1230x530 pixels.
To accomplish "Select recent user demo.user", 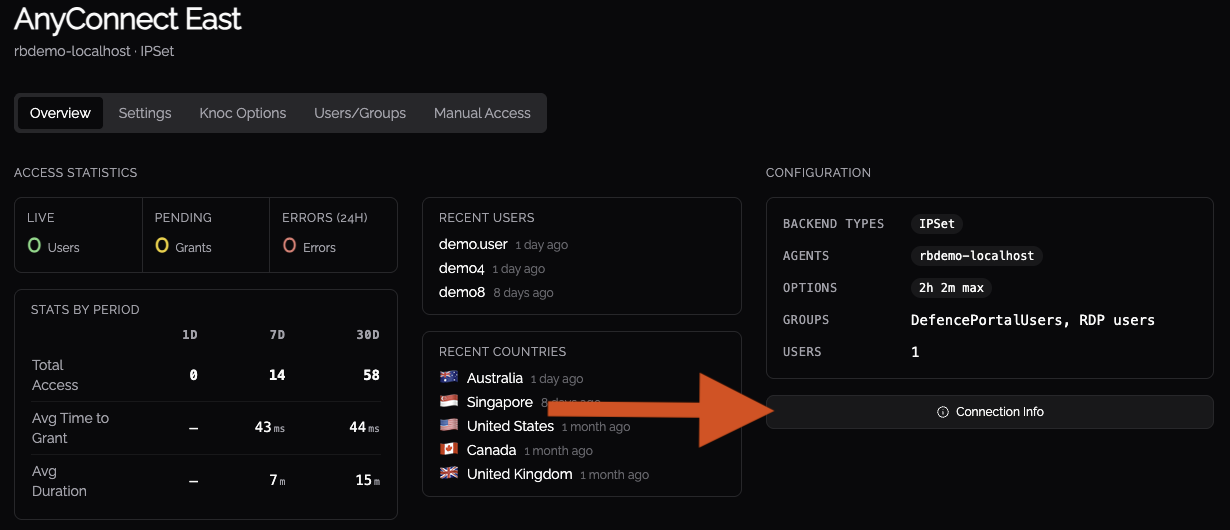I will [473, 244].
